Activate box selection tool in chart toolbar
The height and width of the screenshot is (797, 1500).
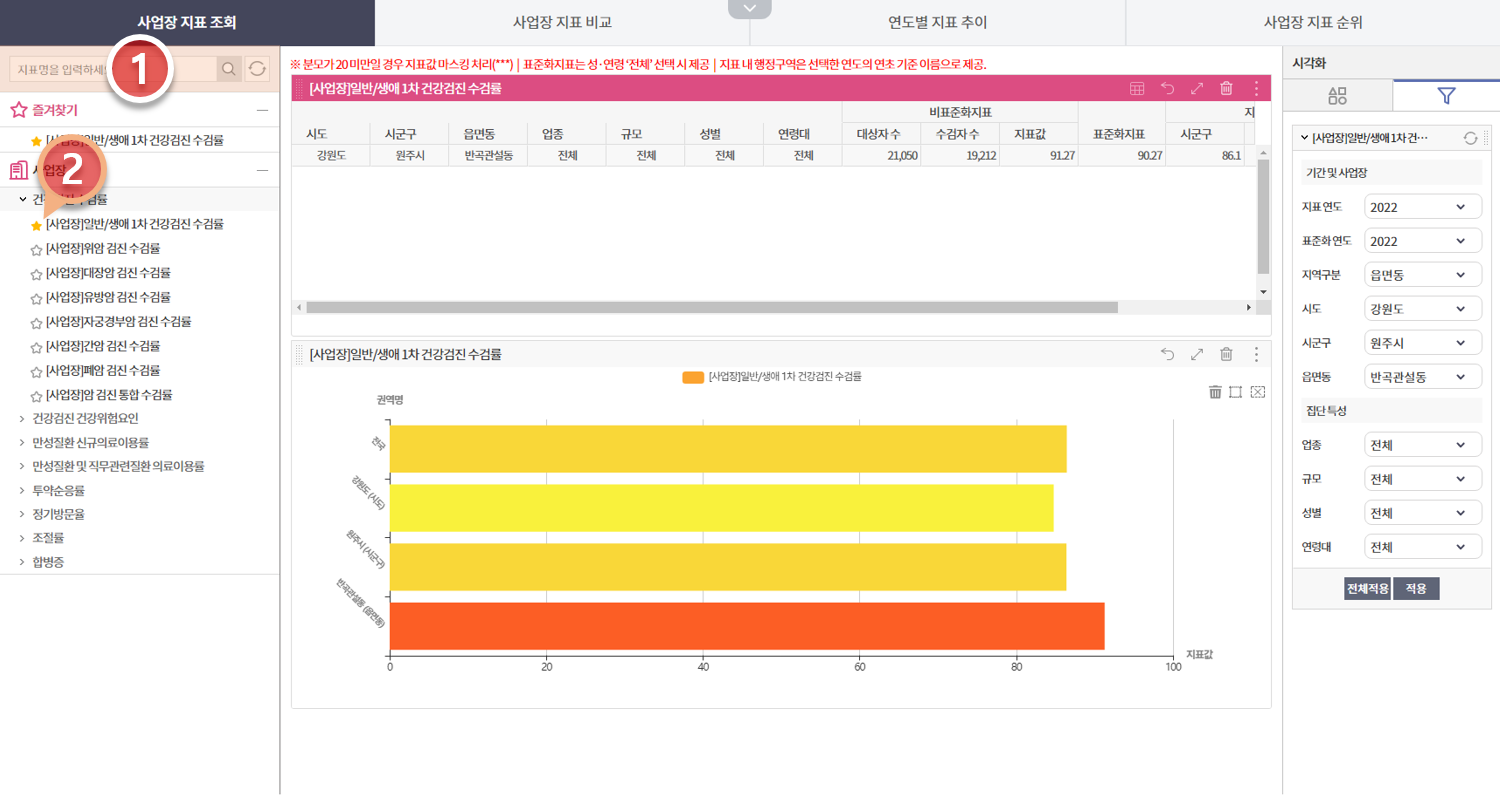point(1235,391)
